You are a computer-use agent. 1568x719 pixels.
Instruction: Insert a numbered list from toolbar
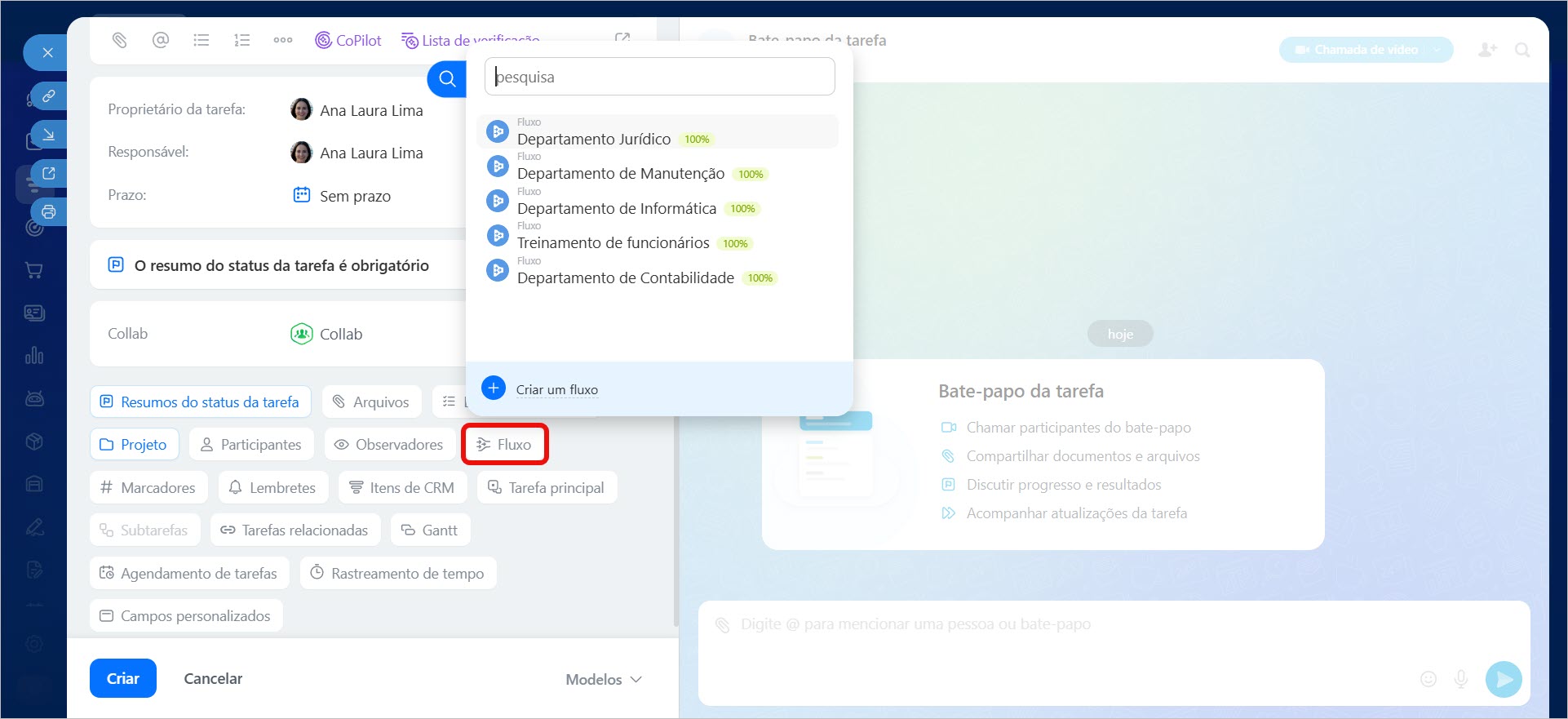tap(241, 40)
